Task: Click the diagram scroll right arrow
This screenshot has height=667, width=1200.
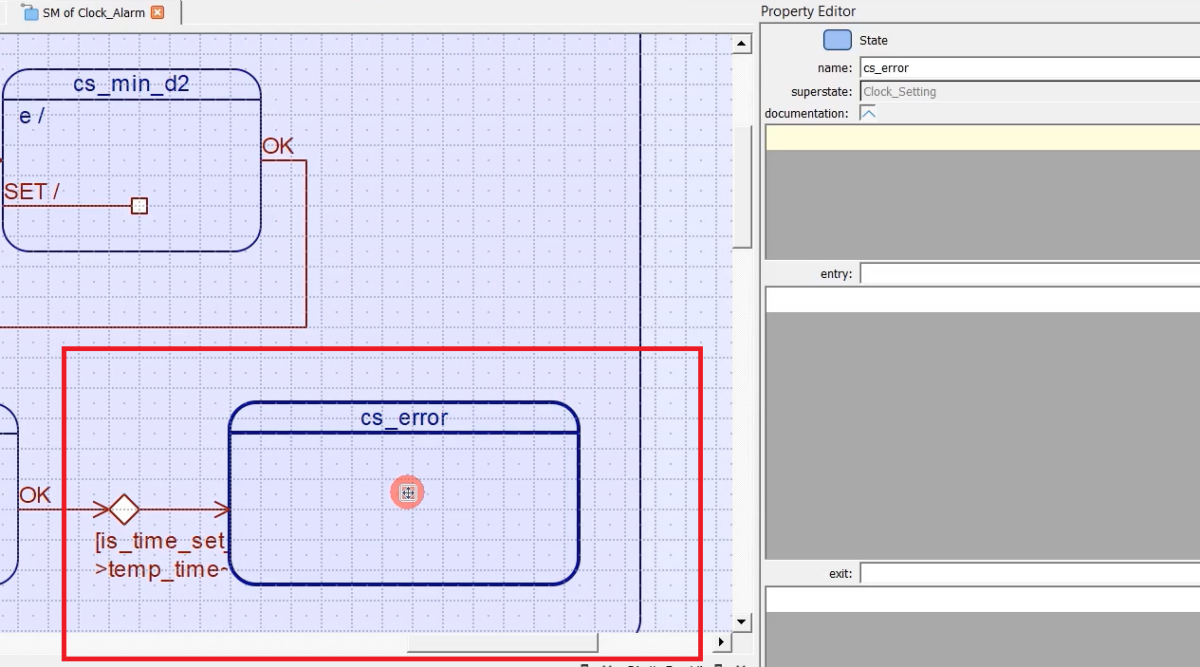Action: click(722, 641)
